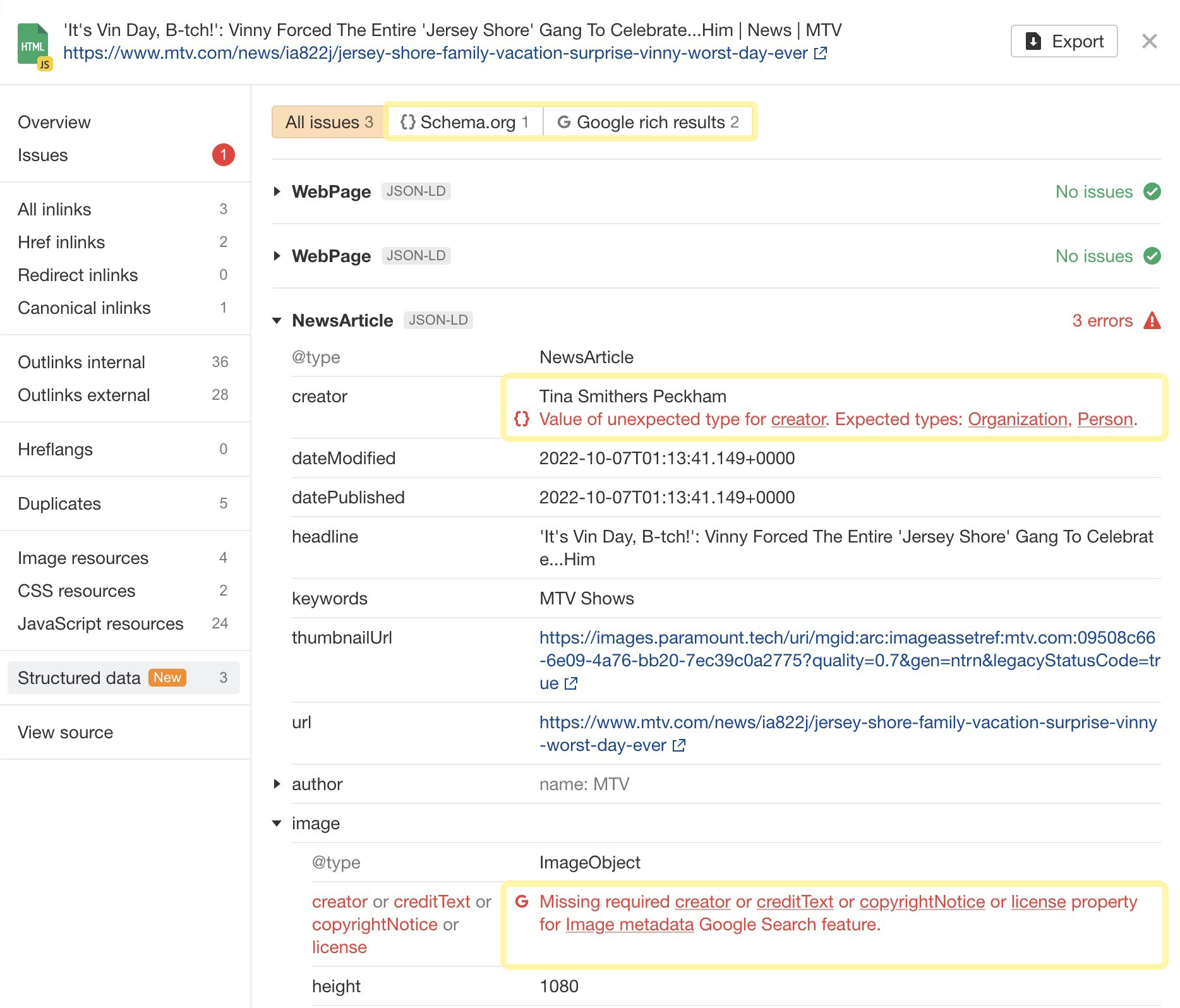Click the red Issues count badge
This screenshot has height=1008, width=1180.
coord(222,155)
